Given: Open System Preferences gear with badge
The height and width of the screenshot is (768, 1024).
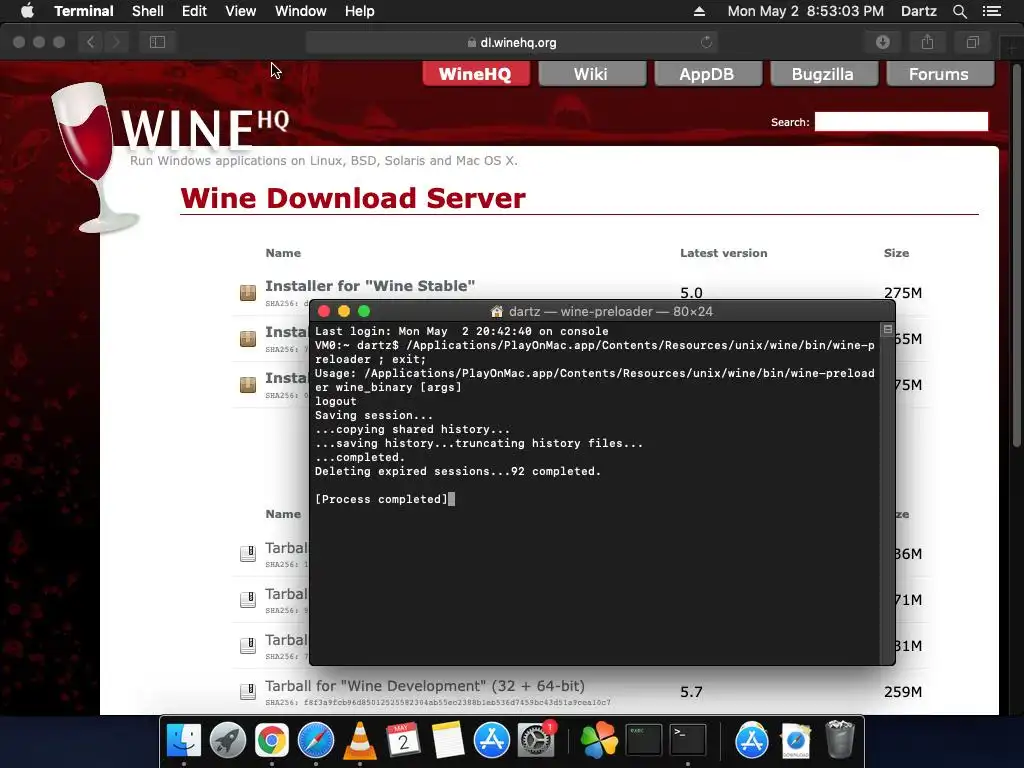Looking at the screenshot, I should tap(536, 741).
